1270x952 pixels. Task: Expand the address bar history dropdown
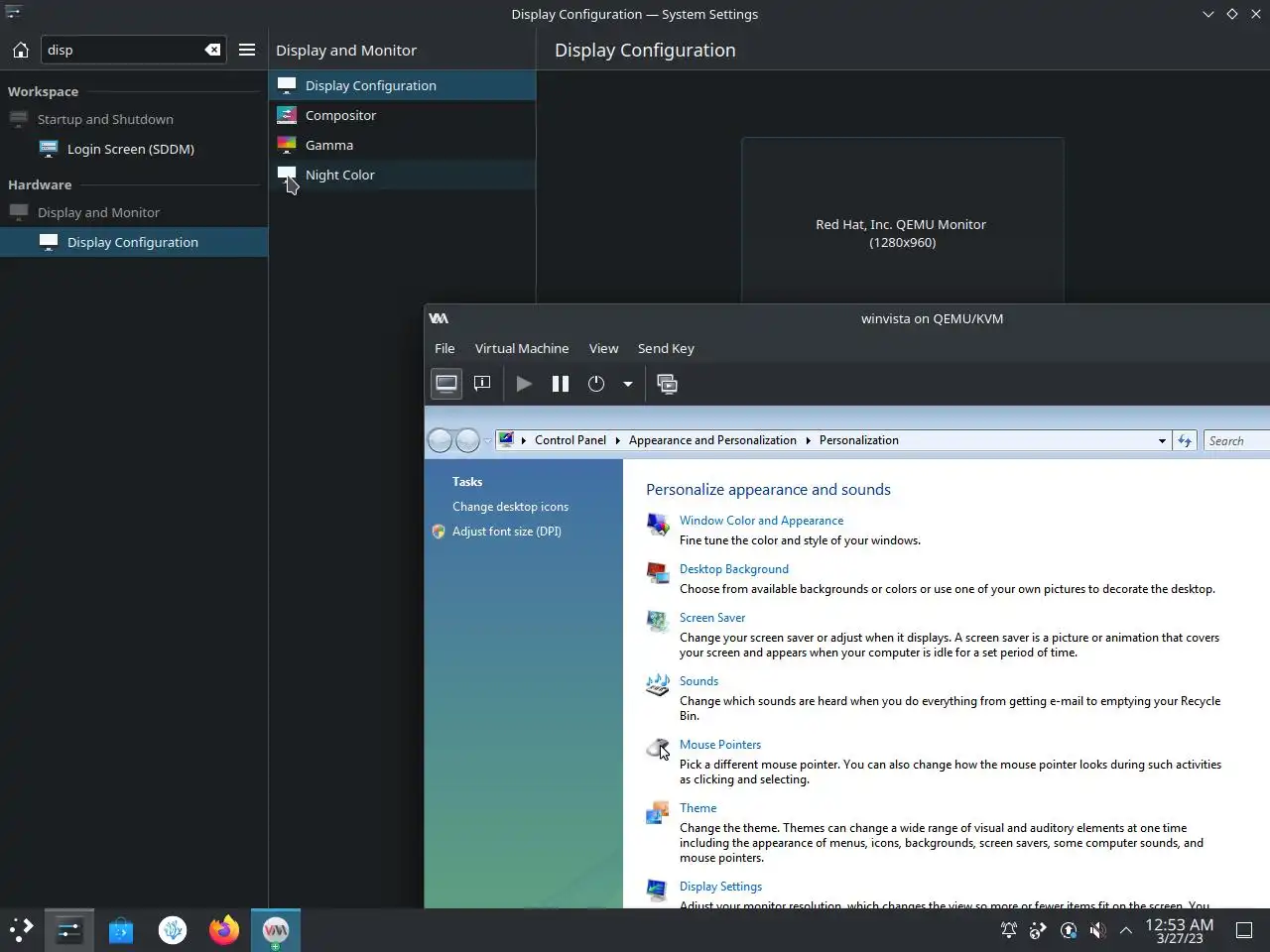point(1162,440)
